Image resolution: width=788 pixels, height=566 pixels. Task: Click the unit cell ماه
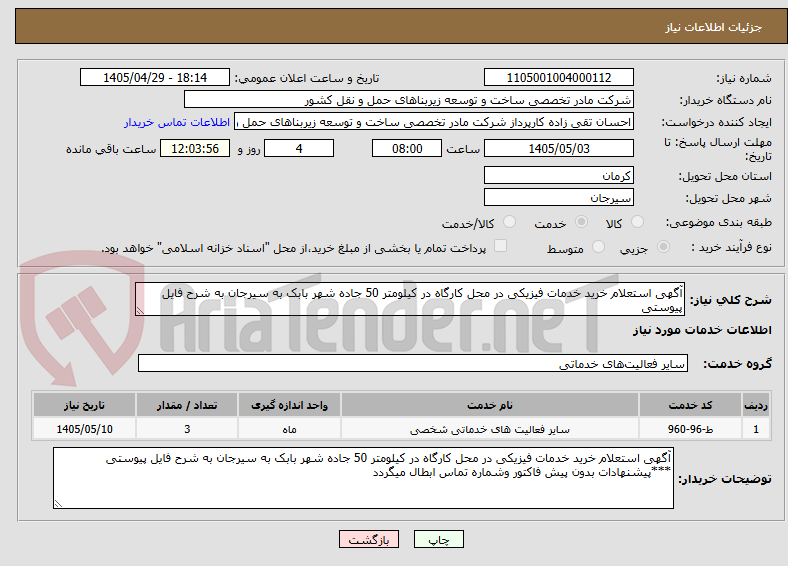tap(289, 429)
